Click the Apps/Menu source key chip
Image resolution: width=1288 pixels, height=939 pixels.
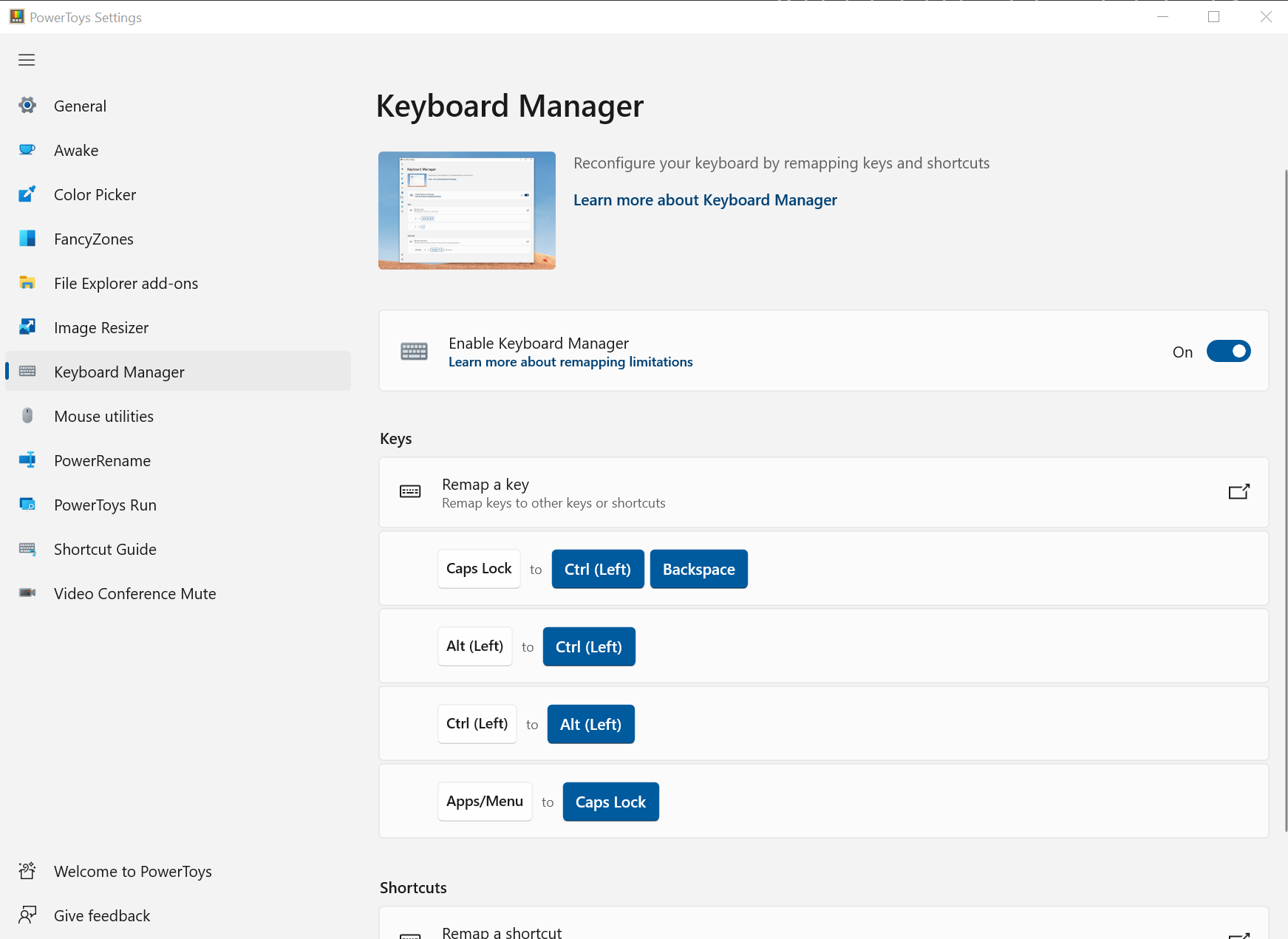(485, 802)
